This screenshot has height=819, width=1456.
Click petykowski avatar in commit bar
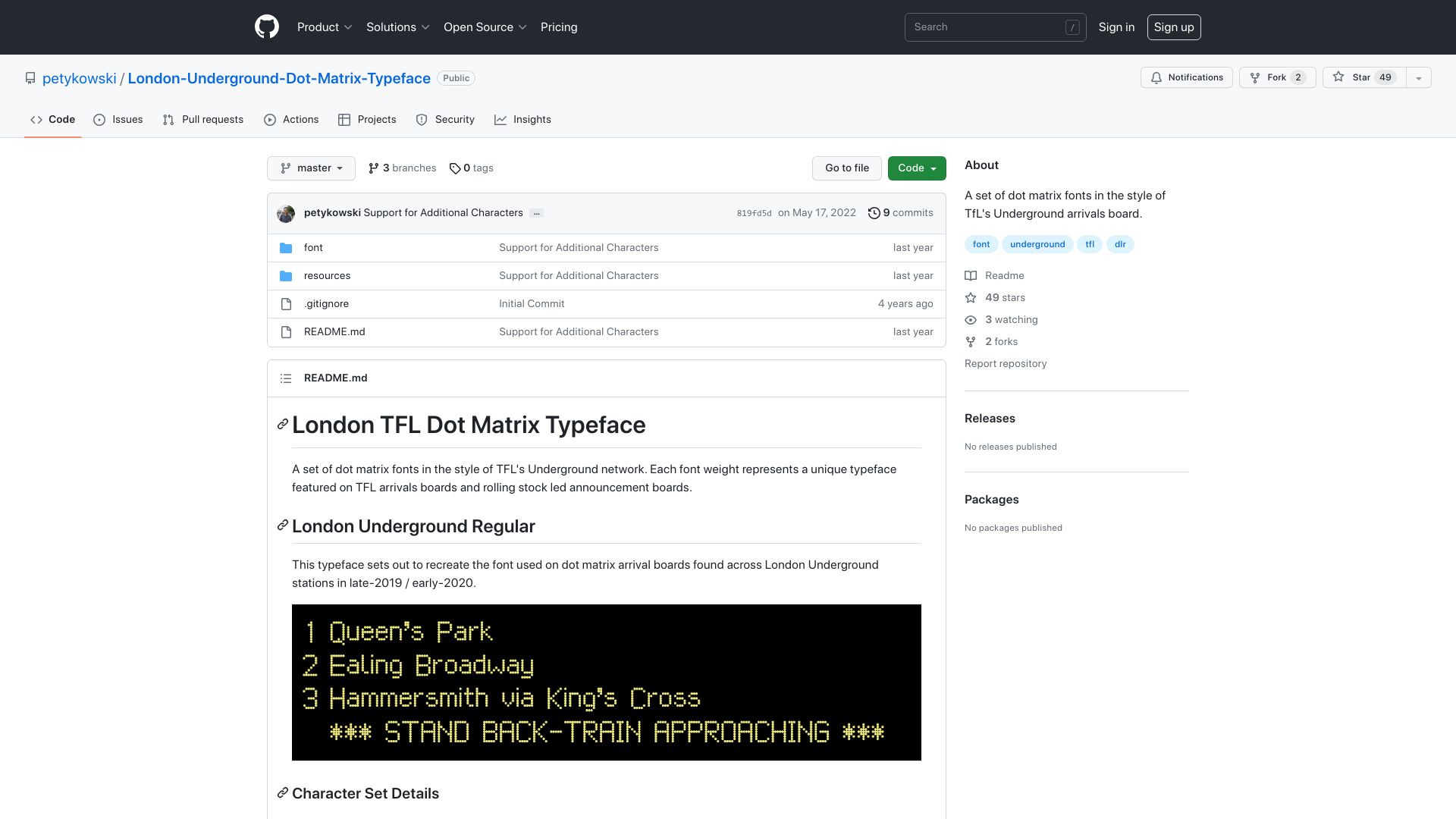pyautogui.click(x=286, y=214)
